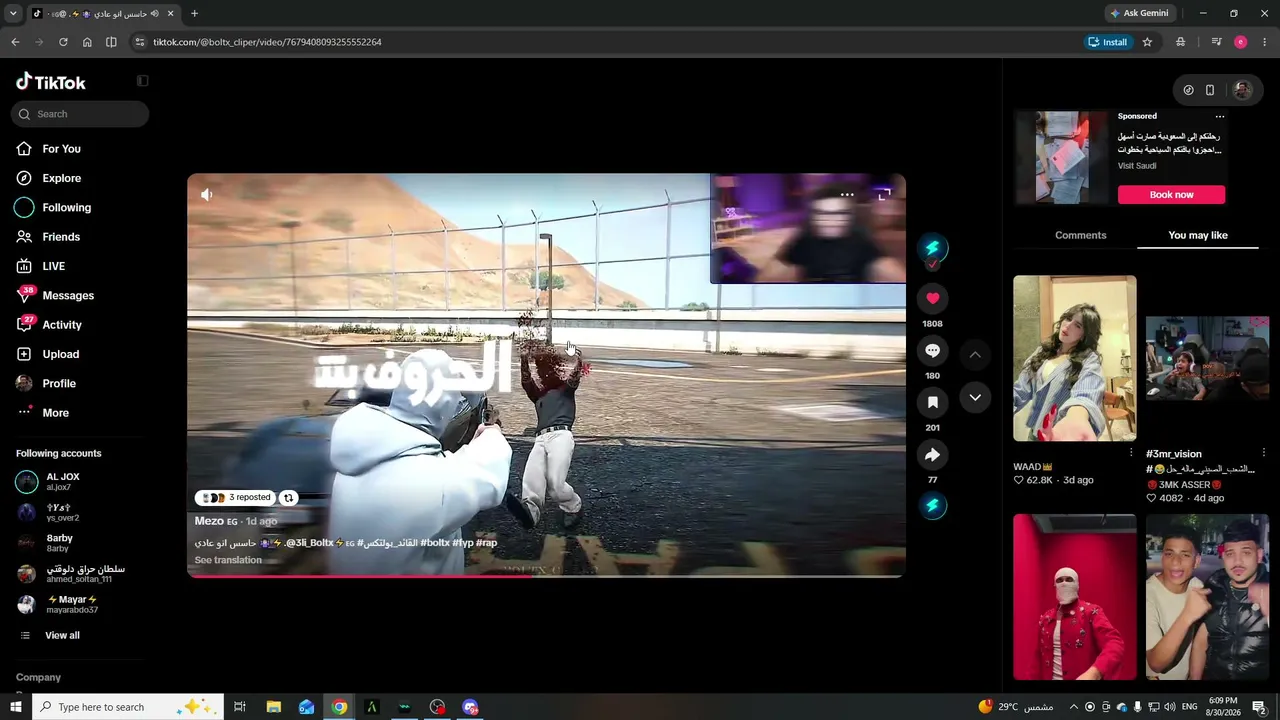Viewport: 1280px width, 720px height.
Task: Toggle fullscreen on the video player
Action: tap(884, 195)
